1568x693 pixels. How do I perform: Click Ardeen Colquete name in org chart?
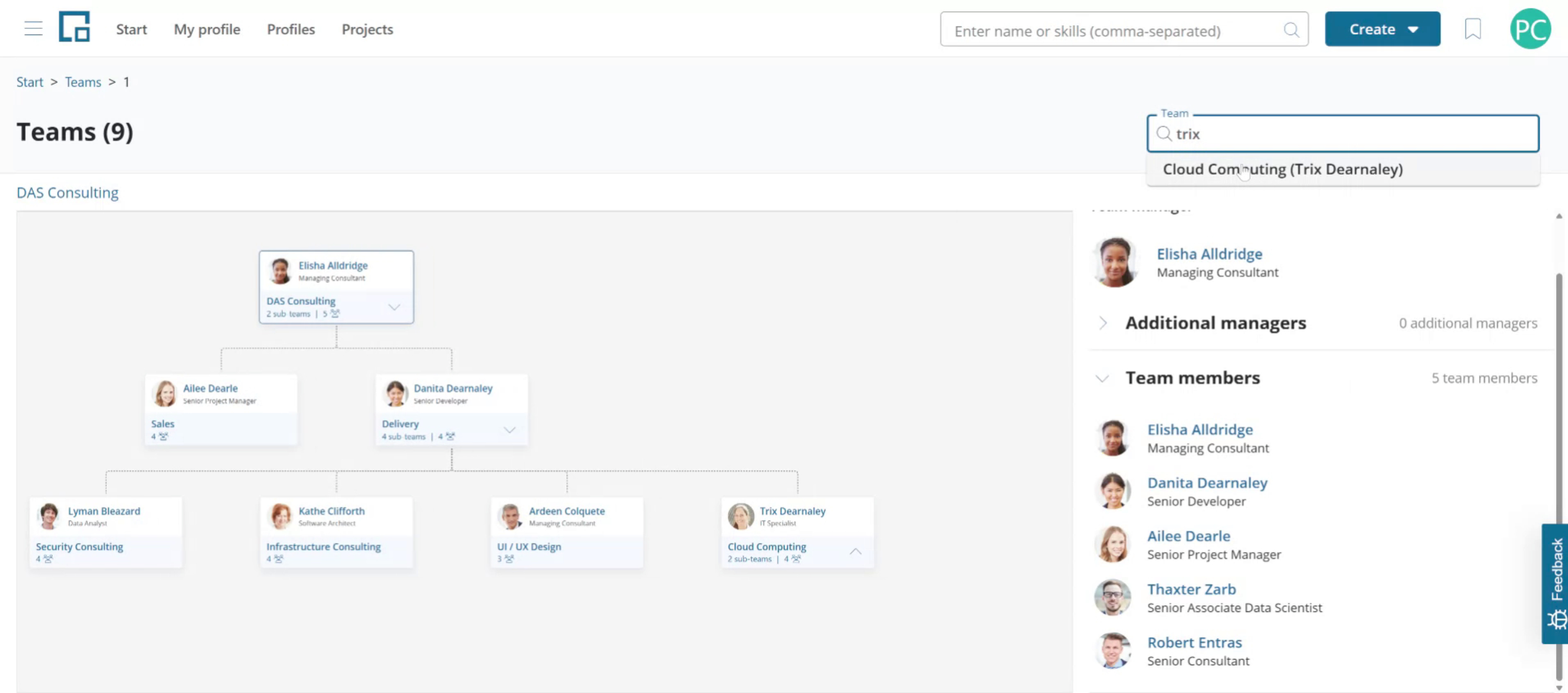coord(566,511)
